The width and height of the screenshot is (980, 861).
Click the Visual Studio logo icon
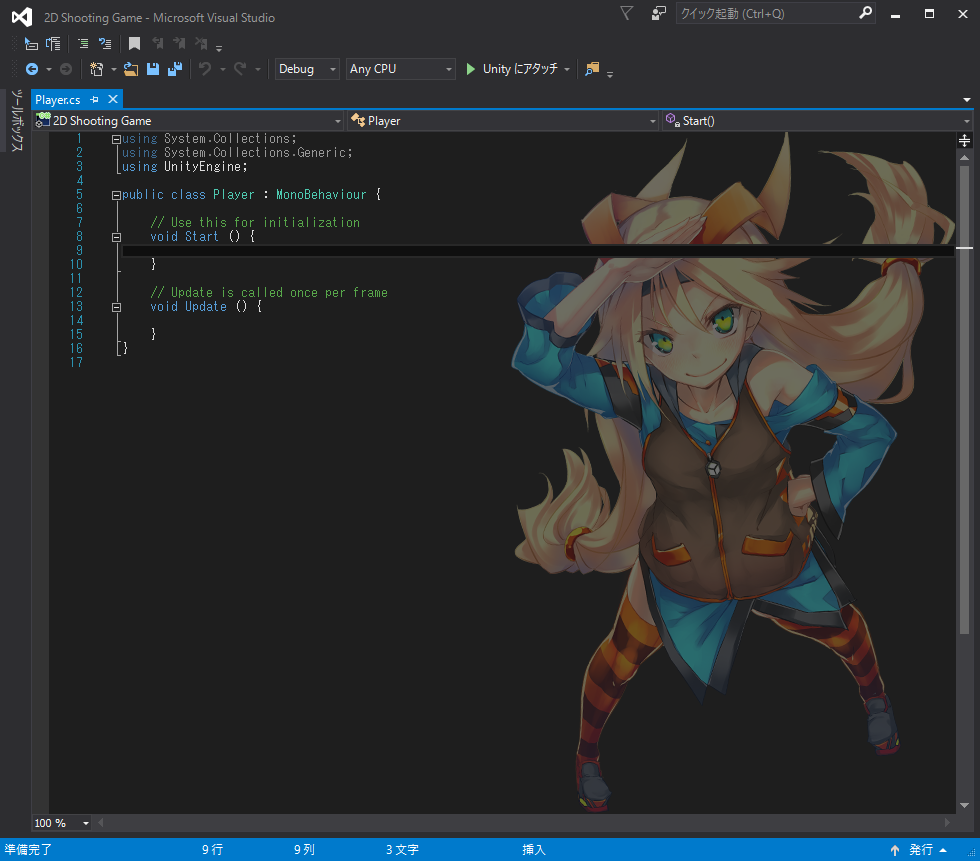22,17
